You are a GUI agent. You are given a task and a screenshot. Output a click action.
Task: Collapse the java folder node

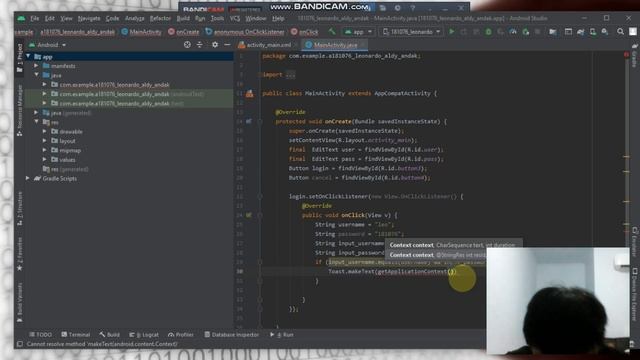36,75
